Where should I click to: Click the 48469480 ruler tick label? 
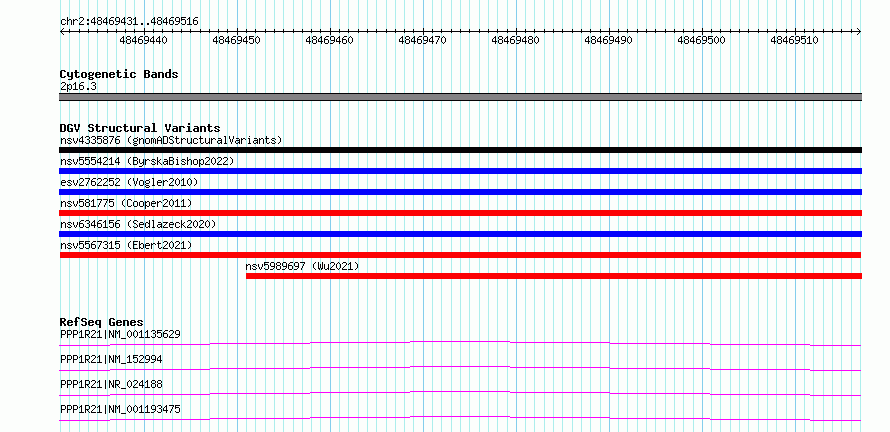pos(516,40)
